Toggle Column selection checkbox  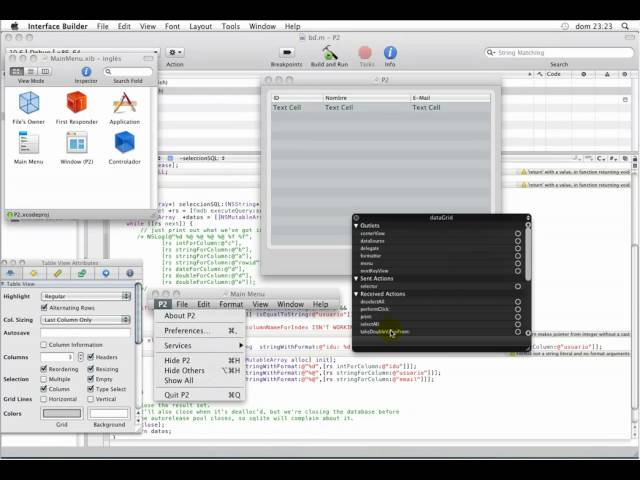44,389
